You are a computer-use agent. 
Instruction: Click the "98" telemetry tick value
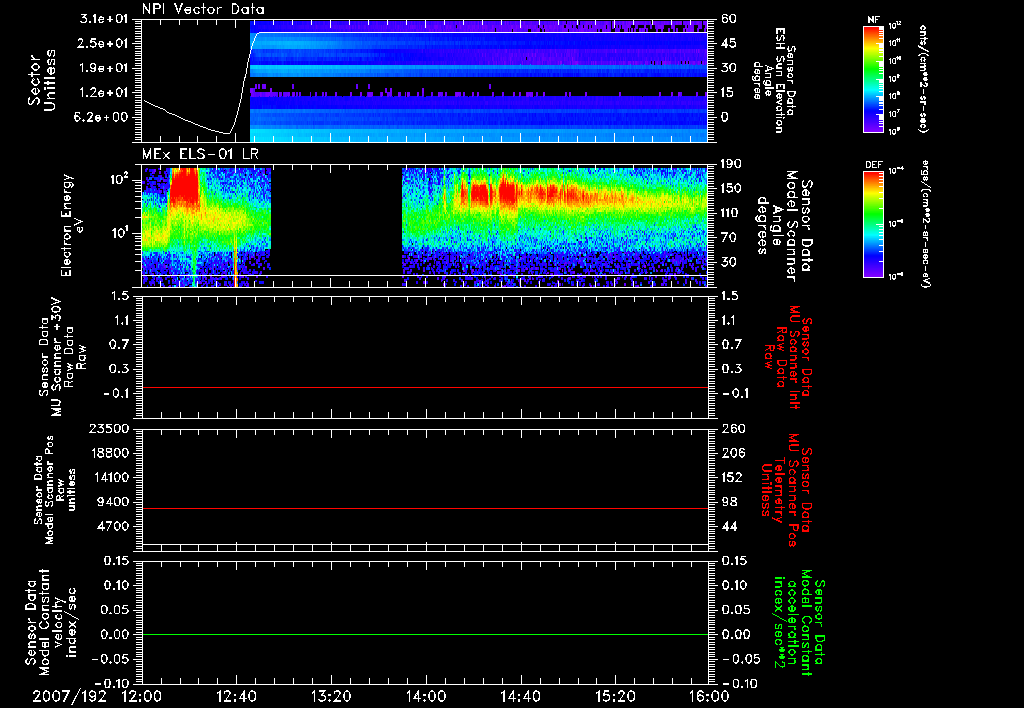729,502
